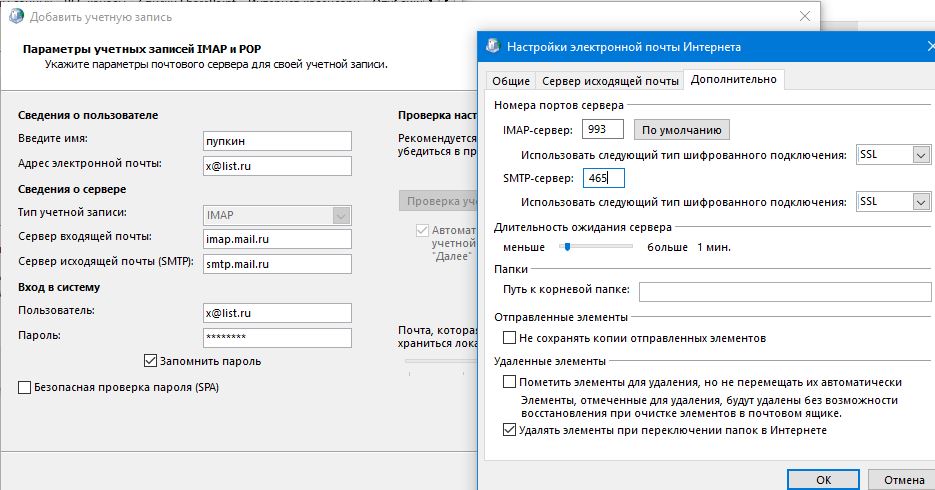Open the Сервер исходящей почты tab

(608, 81)
